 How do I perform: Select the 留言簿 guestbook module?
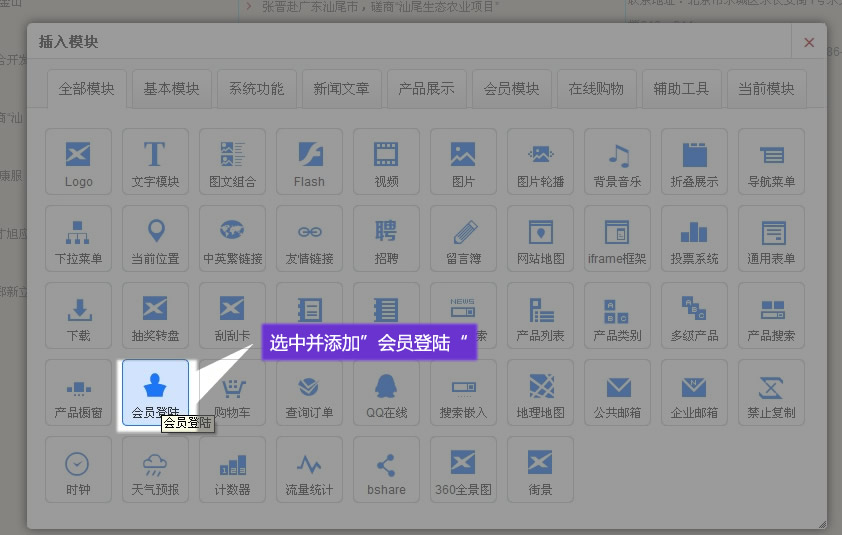coord(463,238)
